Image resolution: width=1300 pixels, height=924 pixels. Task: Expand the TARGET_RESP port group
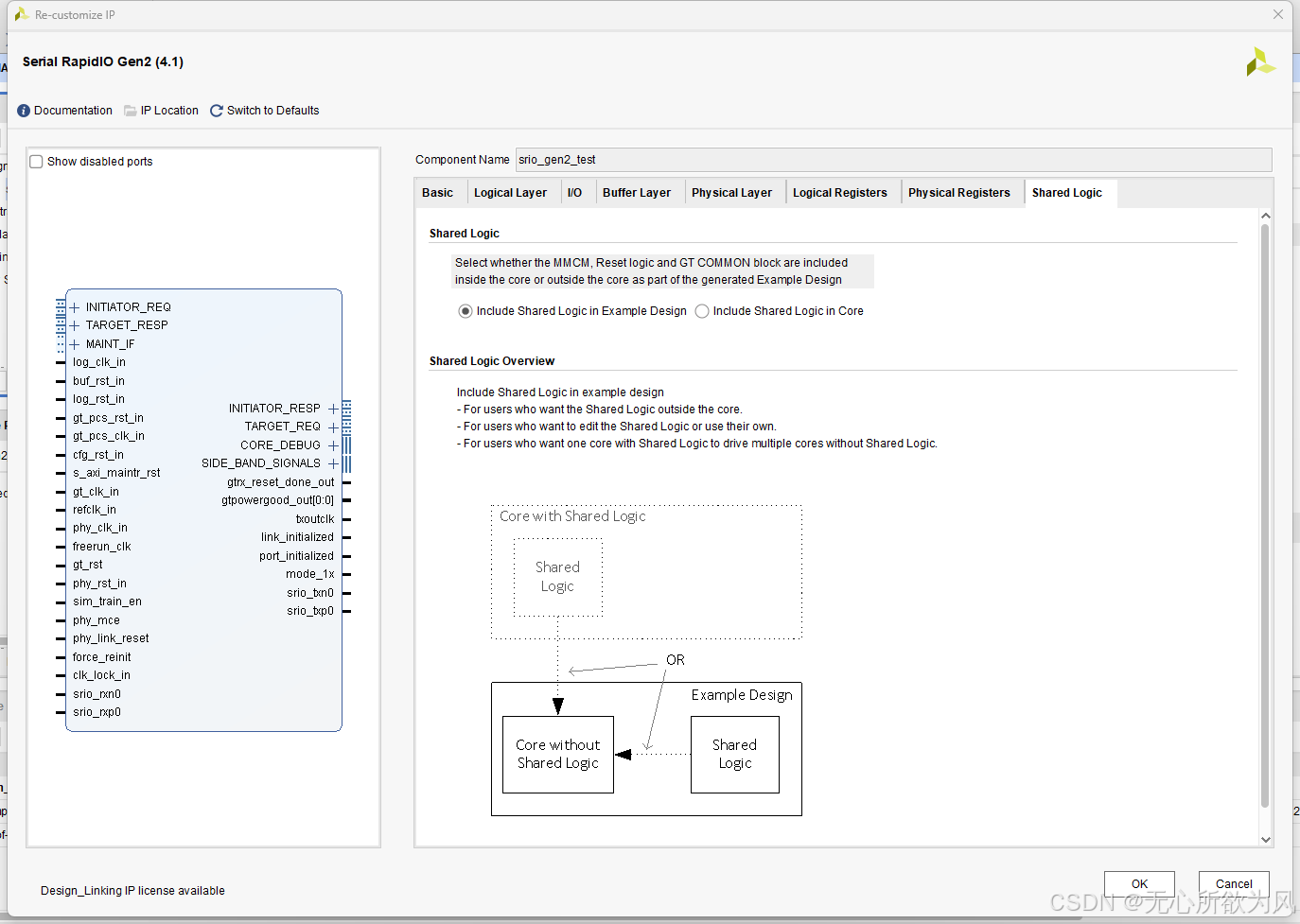click(x=74, y=324)
